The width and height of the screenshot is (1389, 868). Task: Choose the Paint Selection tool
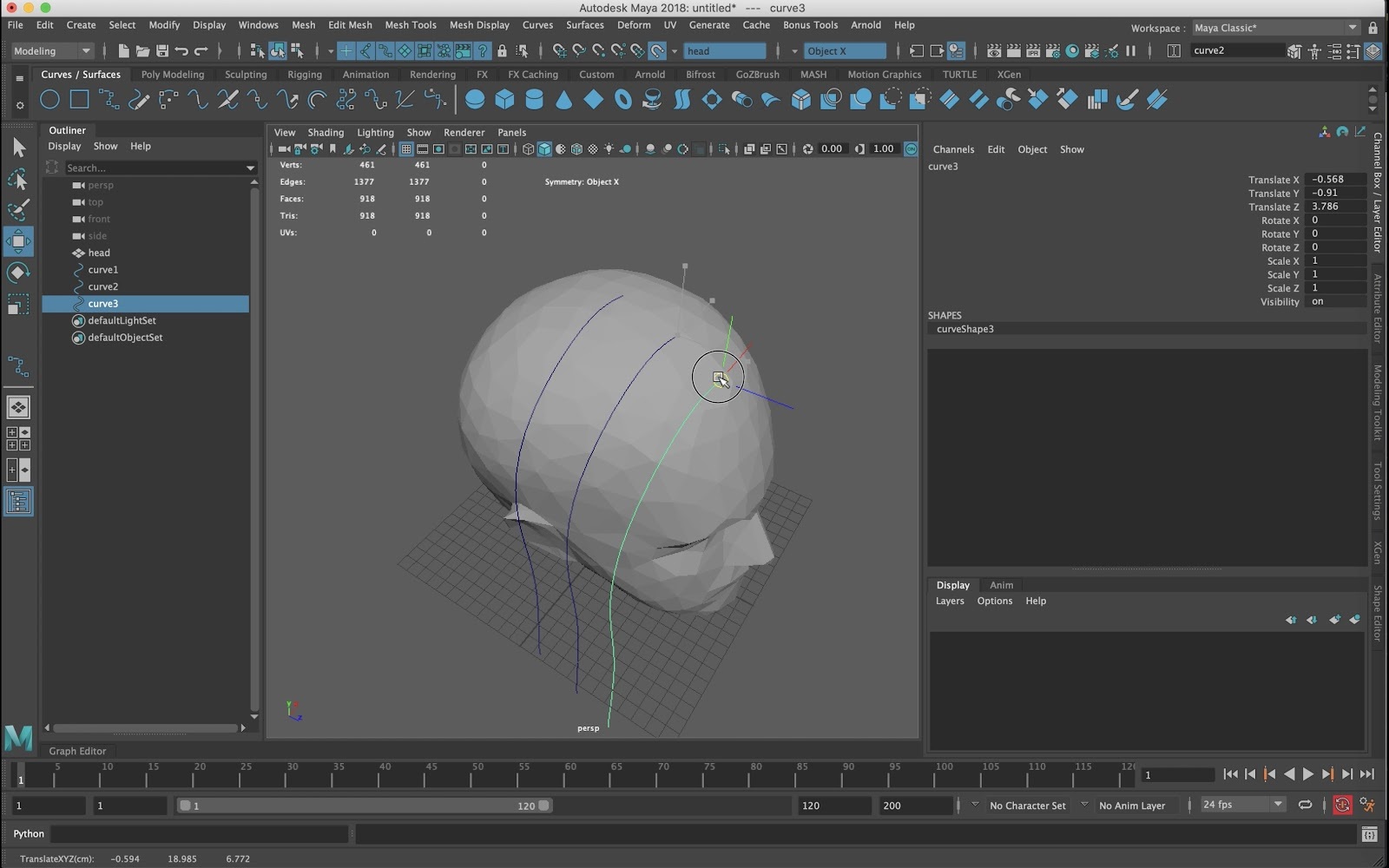pyautogui.click(x=18, y=211)
